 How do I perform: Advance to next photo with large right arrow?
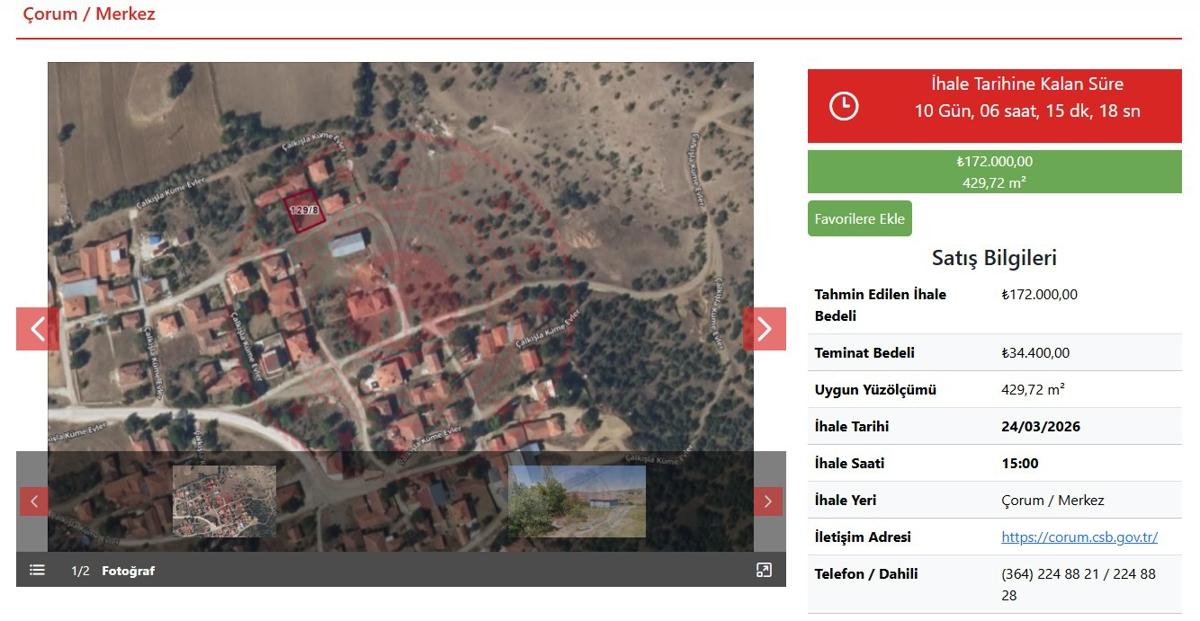click(x=764, y=329)
